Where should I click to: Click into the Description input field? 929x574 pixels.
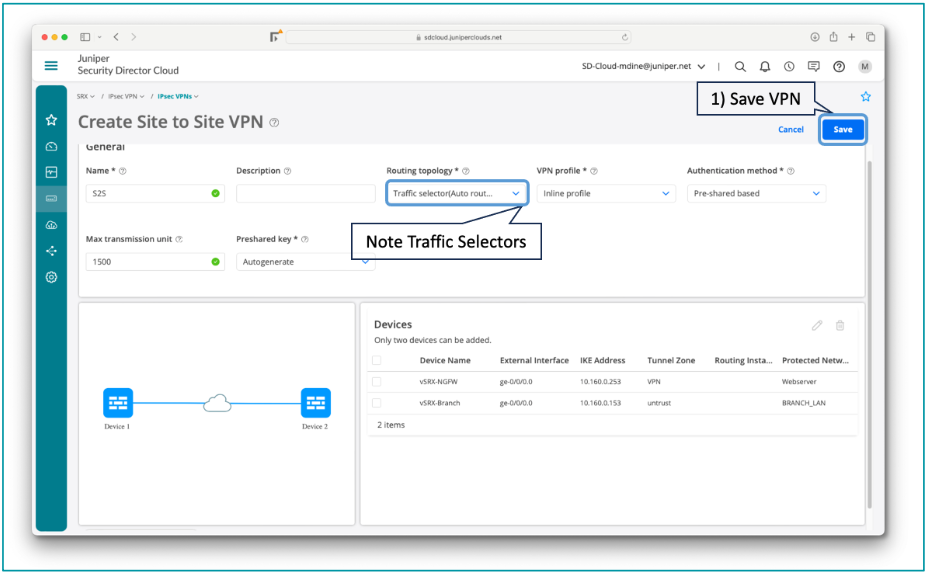305,193
